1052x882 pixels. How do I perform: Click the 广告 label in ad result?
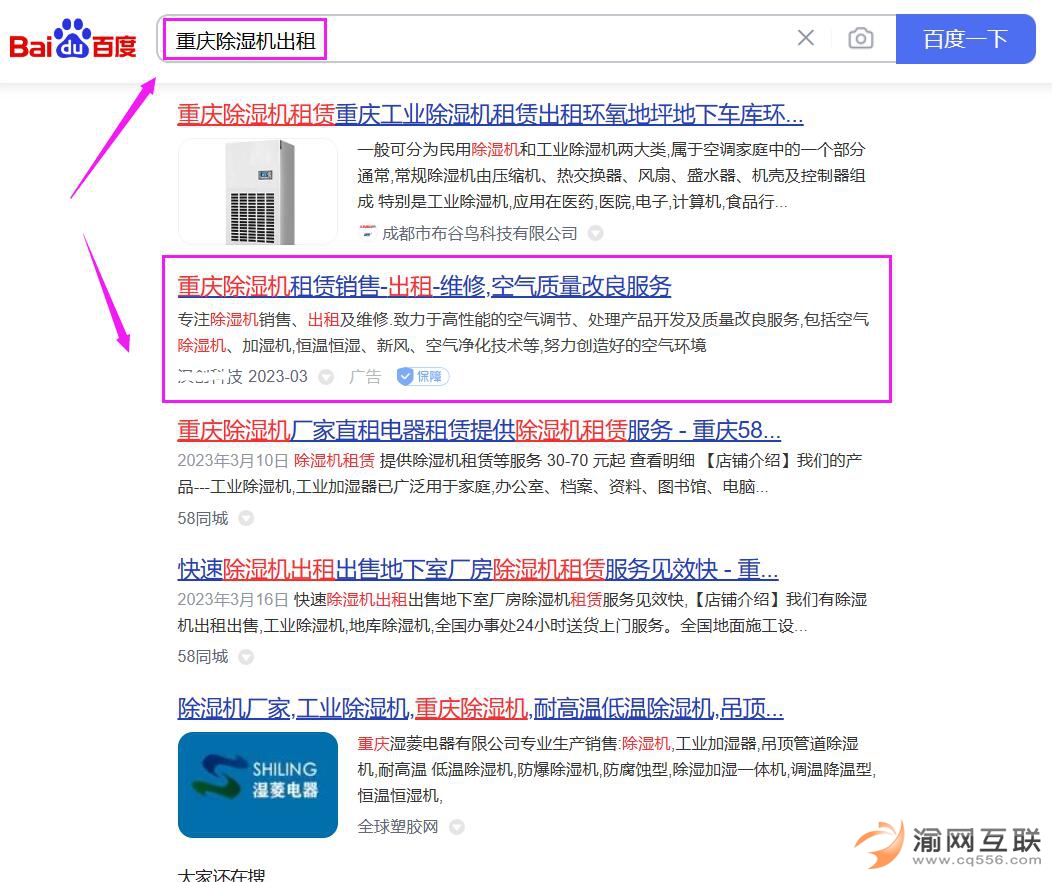pos(365,377)
